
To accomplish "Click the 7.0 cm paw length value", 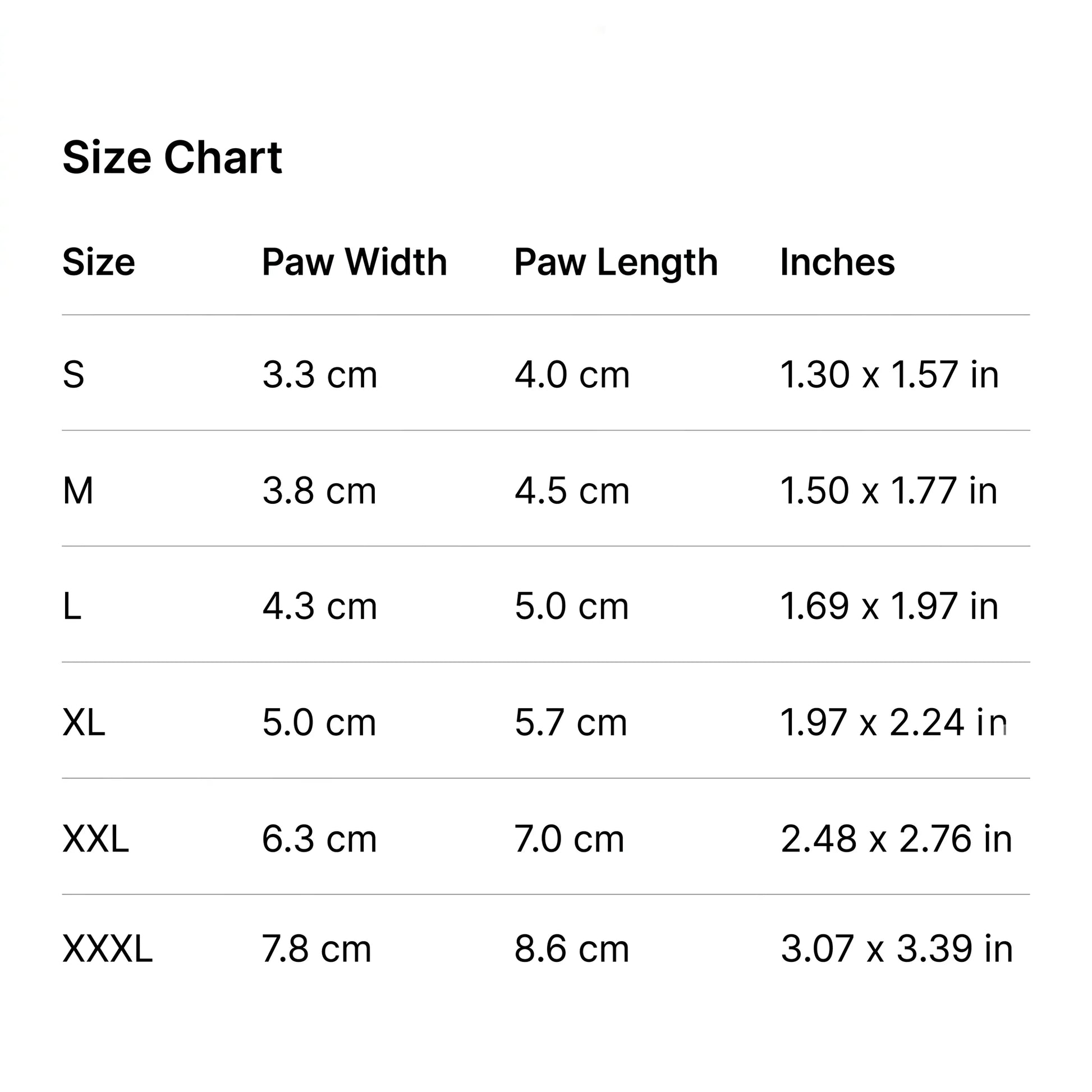I will point(569,838).
